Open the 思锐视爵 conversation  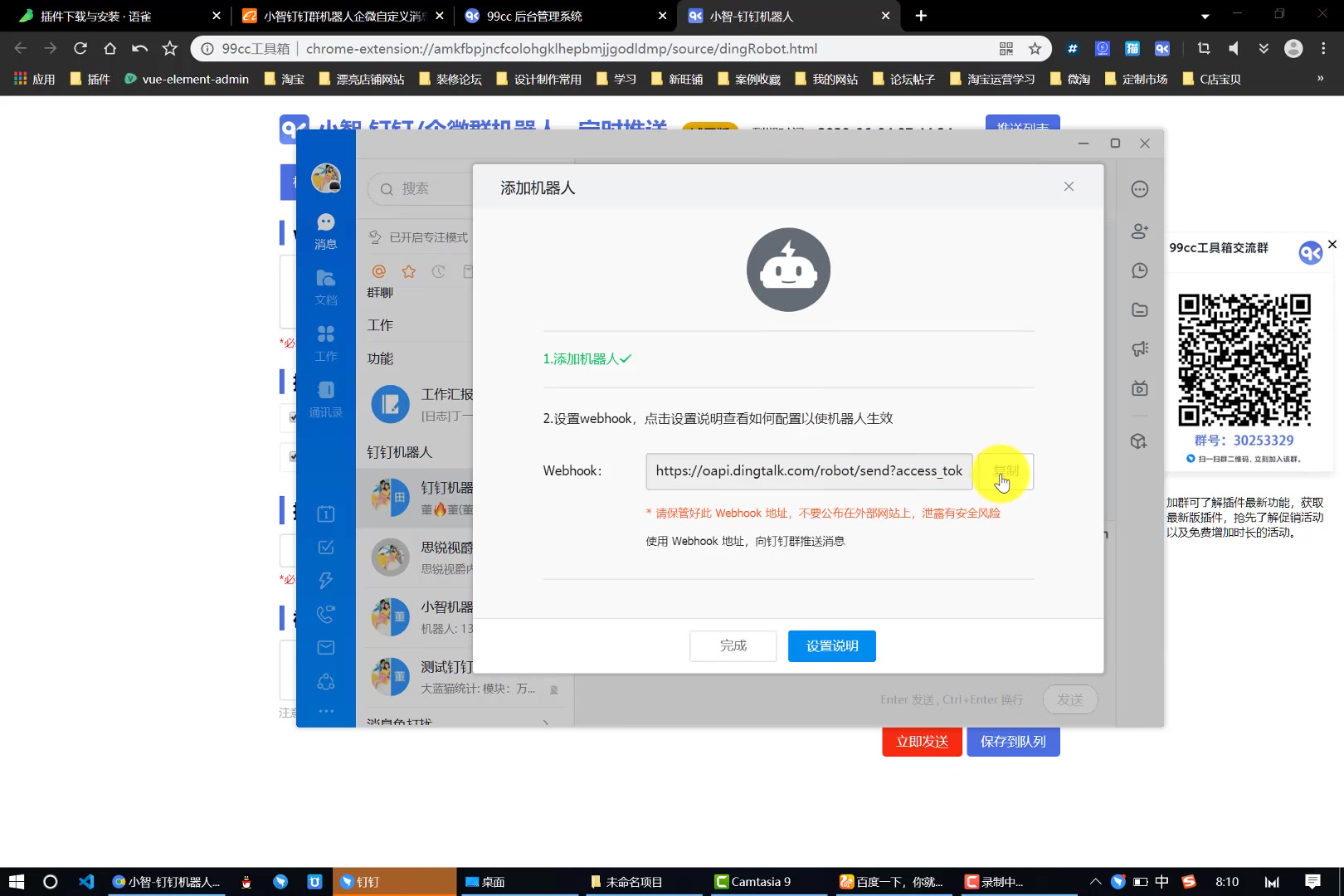click(415, 558)
